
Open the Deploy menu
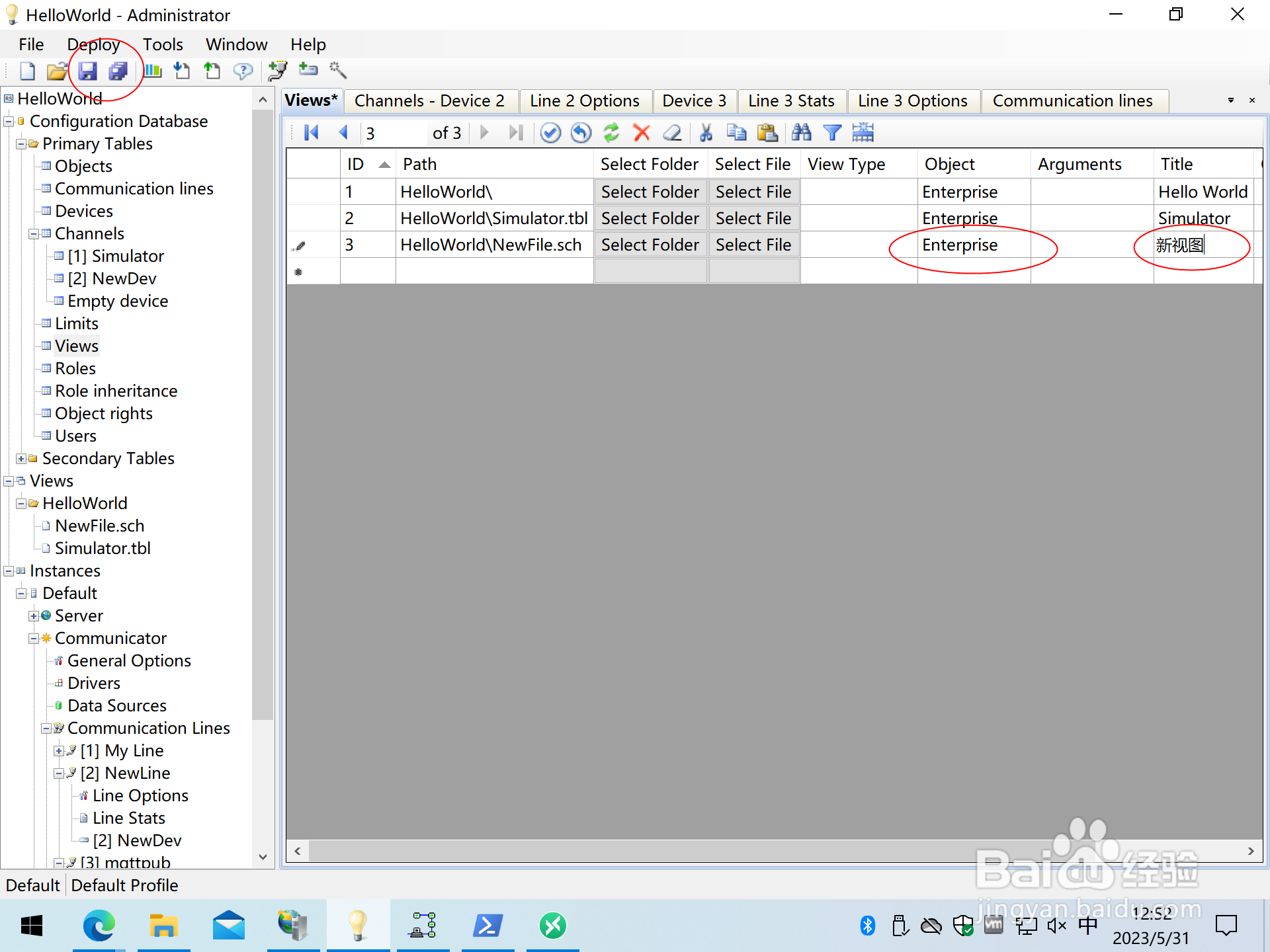point(92,44)
